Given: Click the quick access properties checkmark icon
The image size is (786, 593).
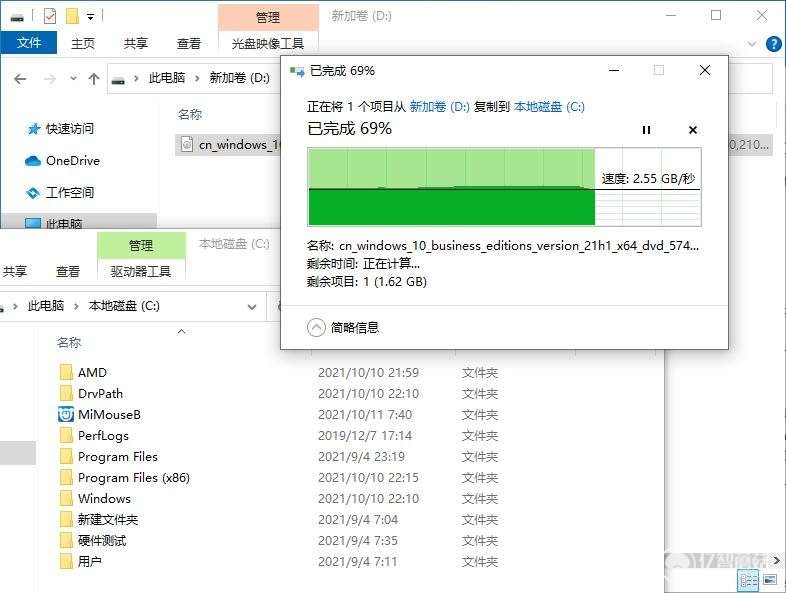Looking at the screenshot, I should coord(50,16).
